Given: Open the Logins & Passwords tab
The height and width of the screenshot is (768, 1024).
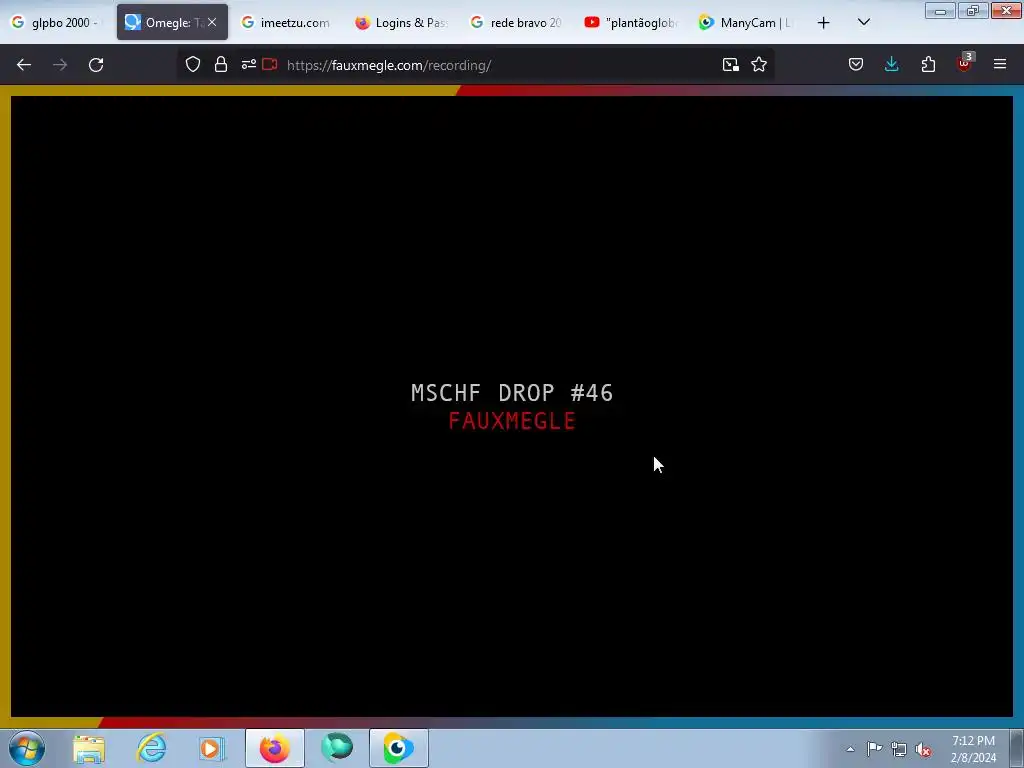Looking at the screenshot, I should pyautogui.click(x=401, y=22).
